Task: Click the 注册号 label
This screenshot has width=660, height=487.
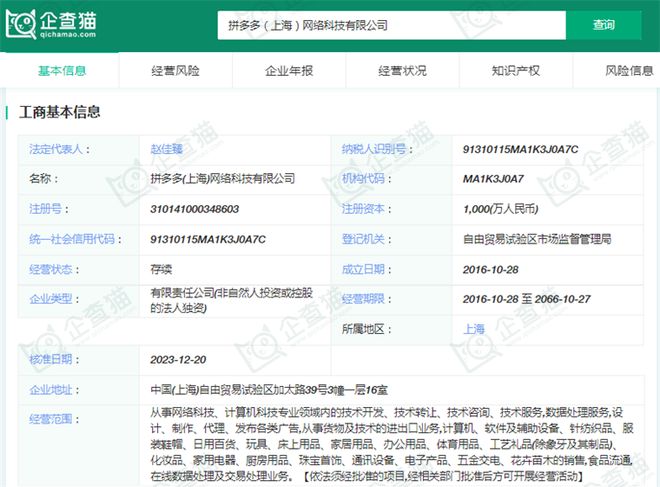Action: [x=45, y=209]
